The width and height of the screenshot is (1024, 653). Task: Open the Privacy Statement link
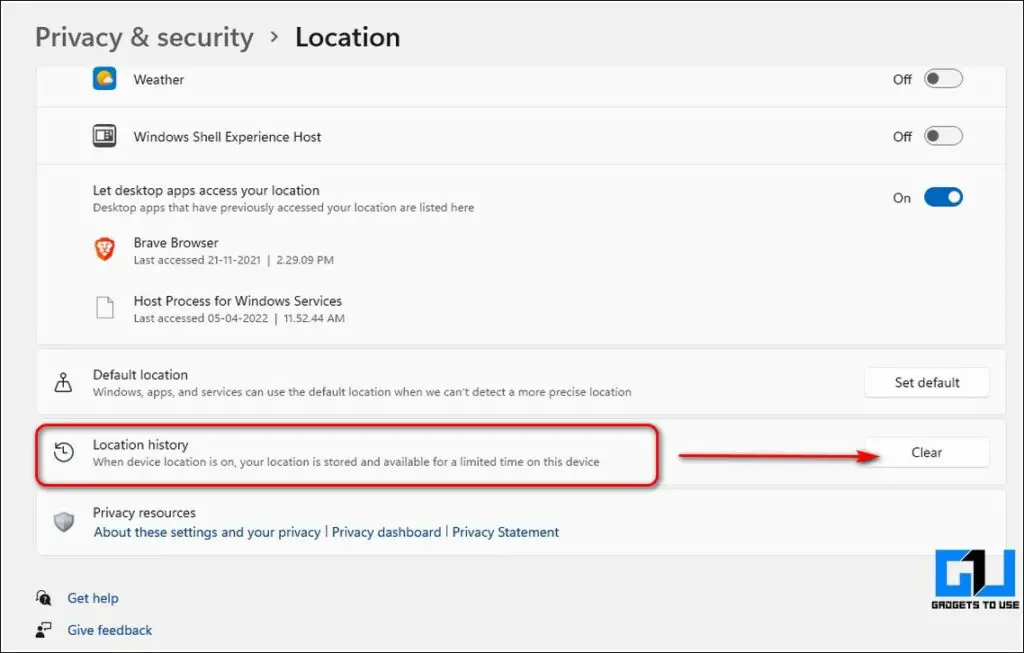(x=505, y=532)
